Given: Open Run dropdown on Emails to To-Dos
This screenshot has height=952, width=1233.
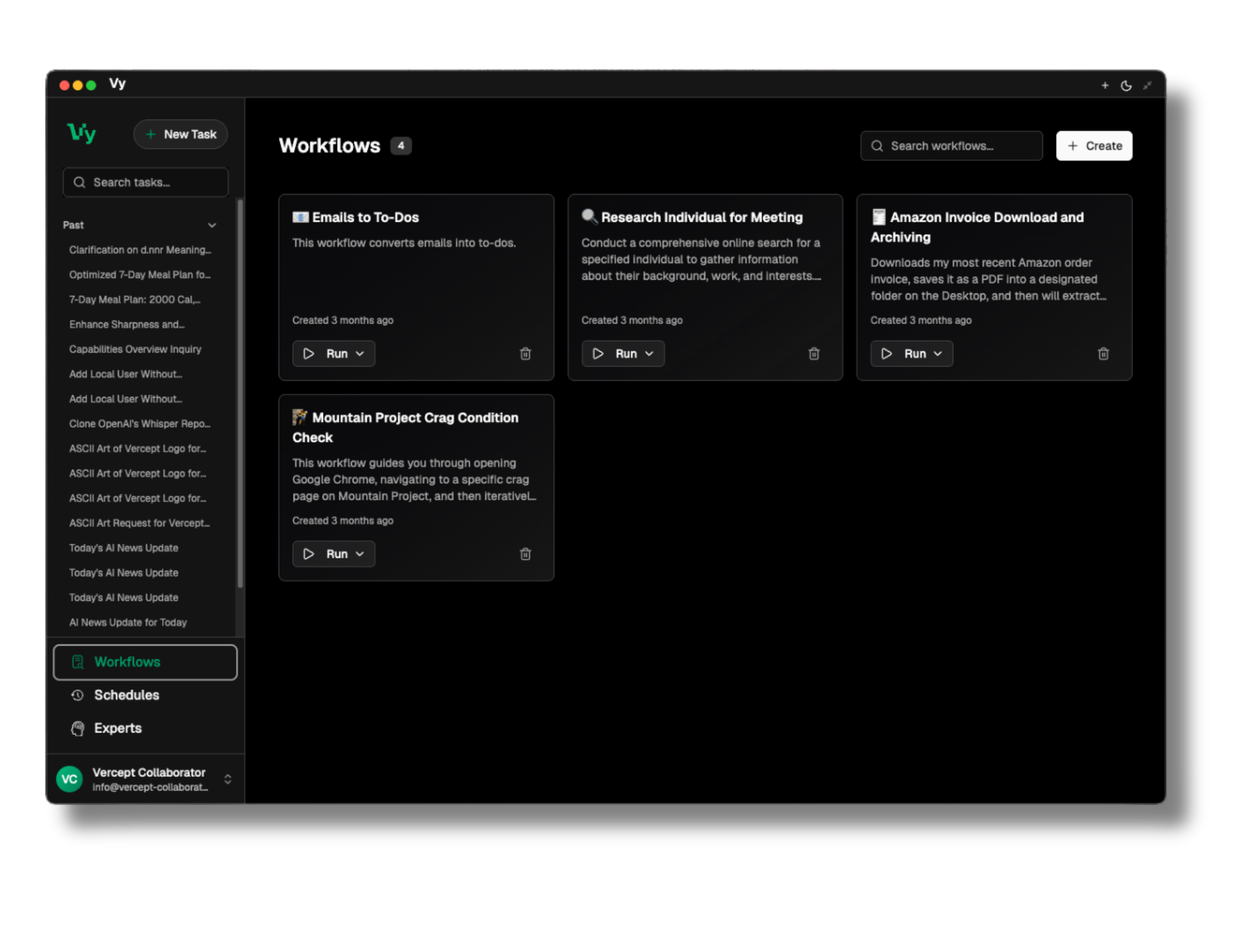Looking at the screenshot, I should [360, 354].
